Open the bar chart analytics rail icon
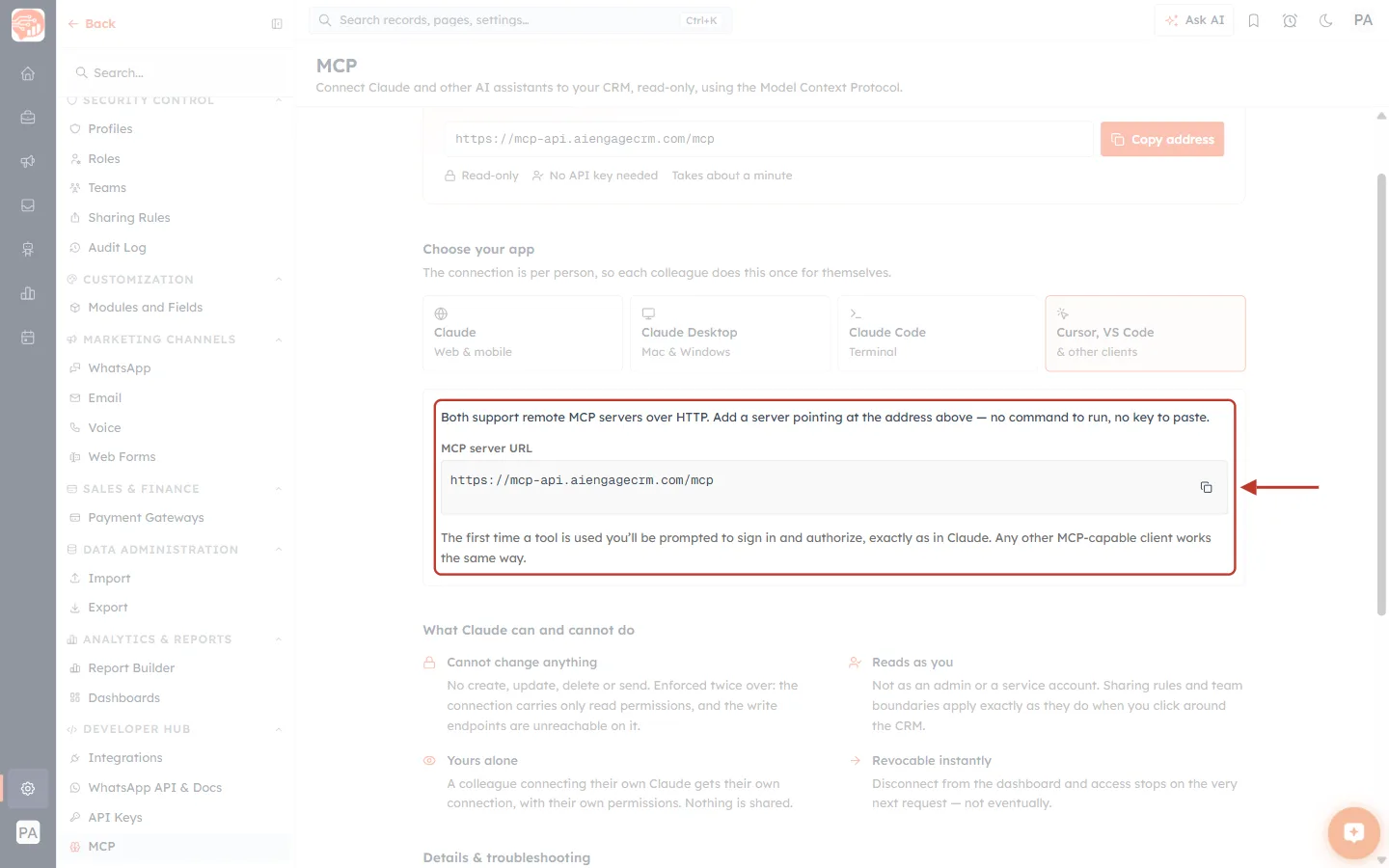Image resolution: width=1389 pixels, height=868 pixels. [28, 293]
